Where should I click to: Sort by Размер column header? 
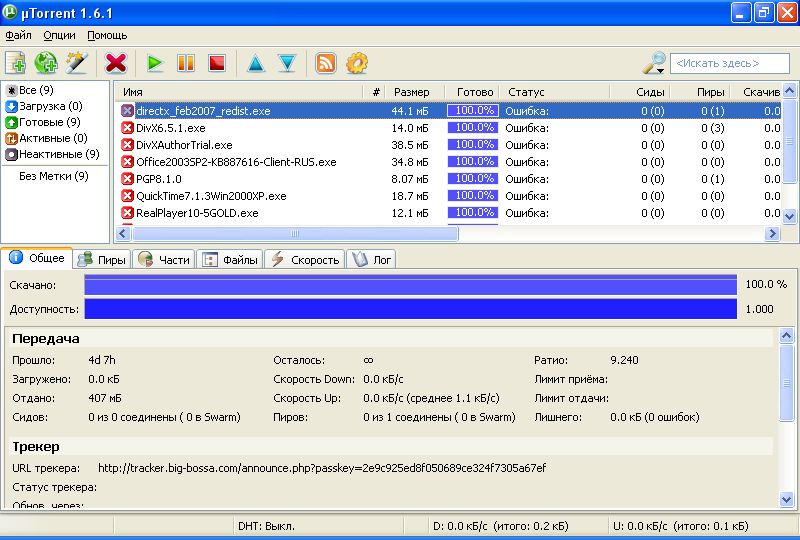coord(412,92)
